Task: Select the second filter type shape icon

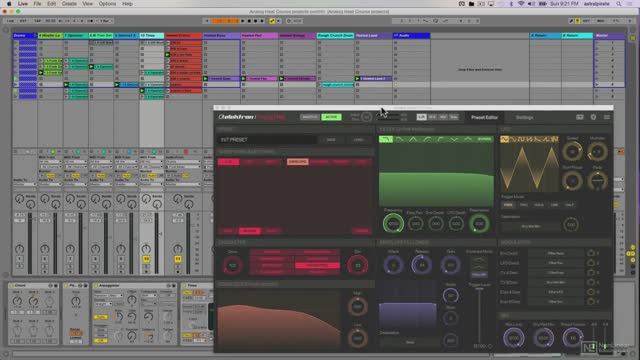Action: pos(400,140)
